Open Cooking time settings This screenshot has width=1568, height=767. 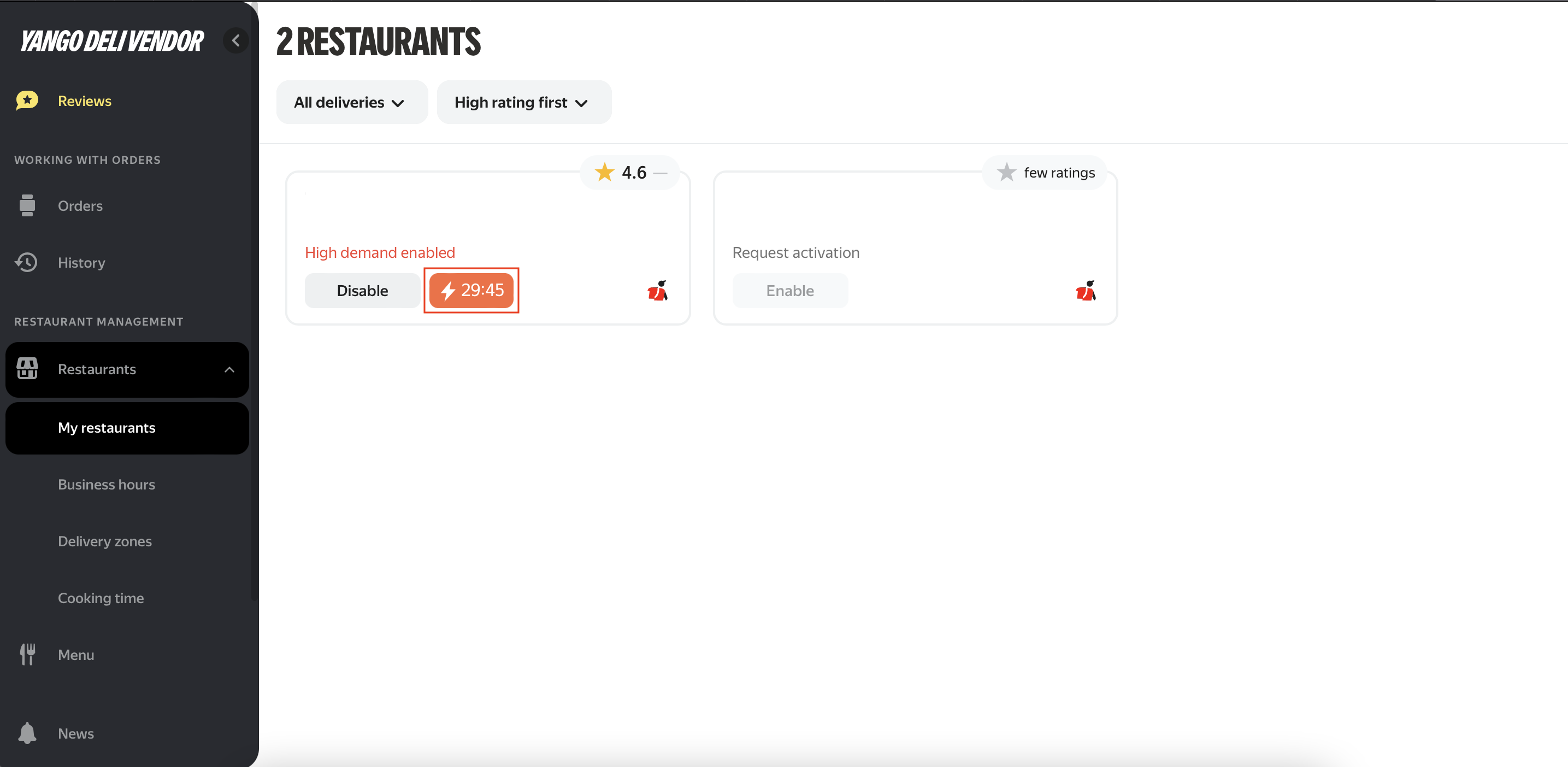coord(101,598)
